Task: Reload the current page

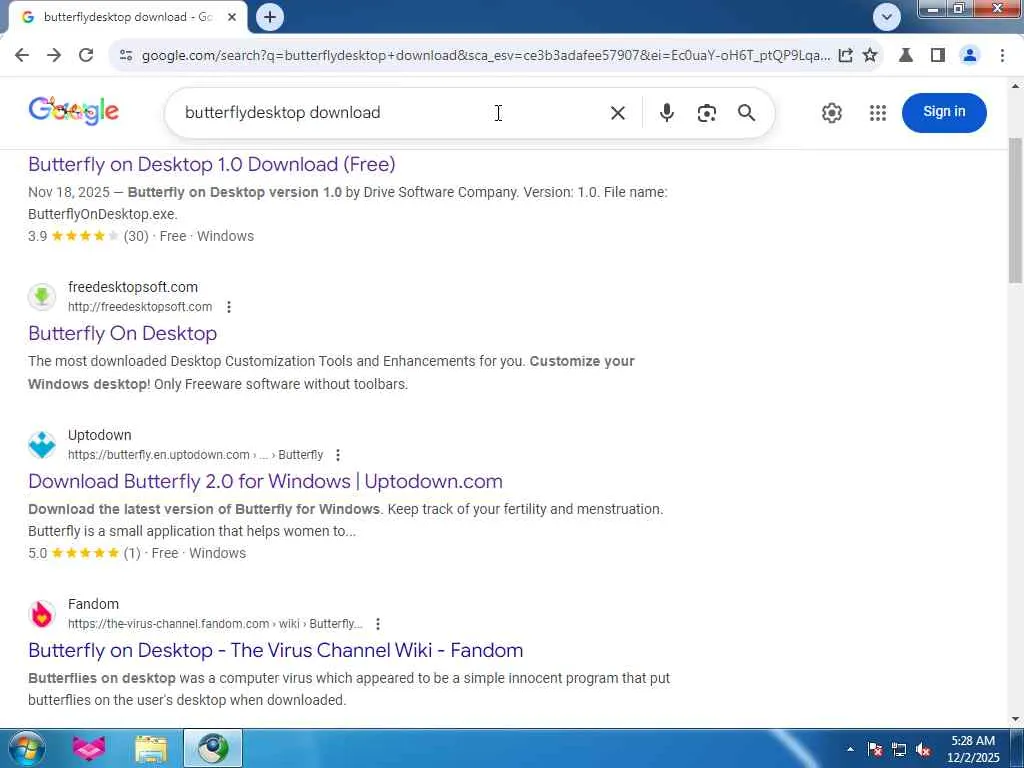Action: coord(86,56)
